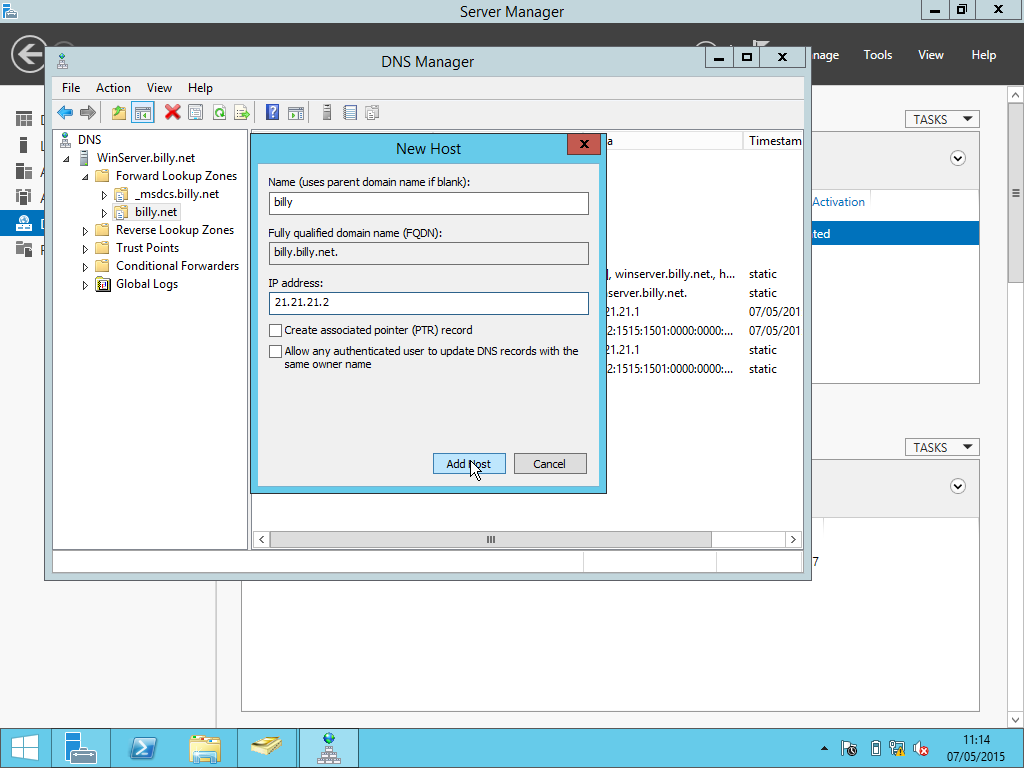Expand Reverse Lookup Zones
The height and width of the screenshot is (768, 1024).
[85, 231]
